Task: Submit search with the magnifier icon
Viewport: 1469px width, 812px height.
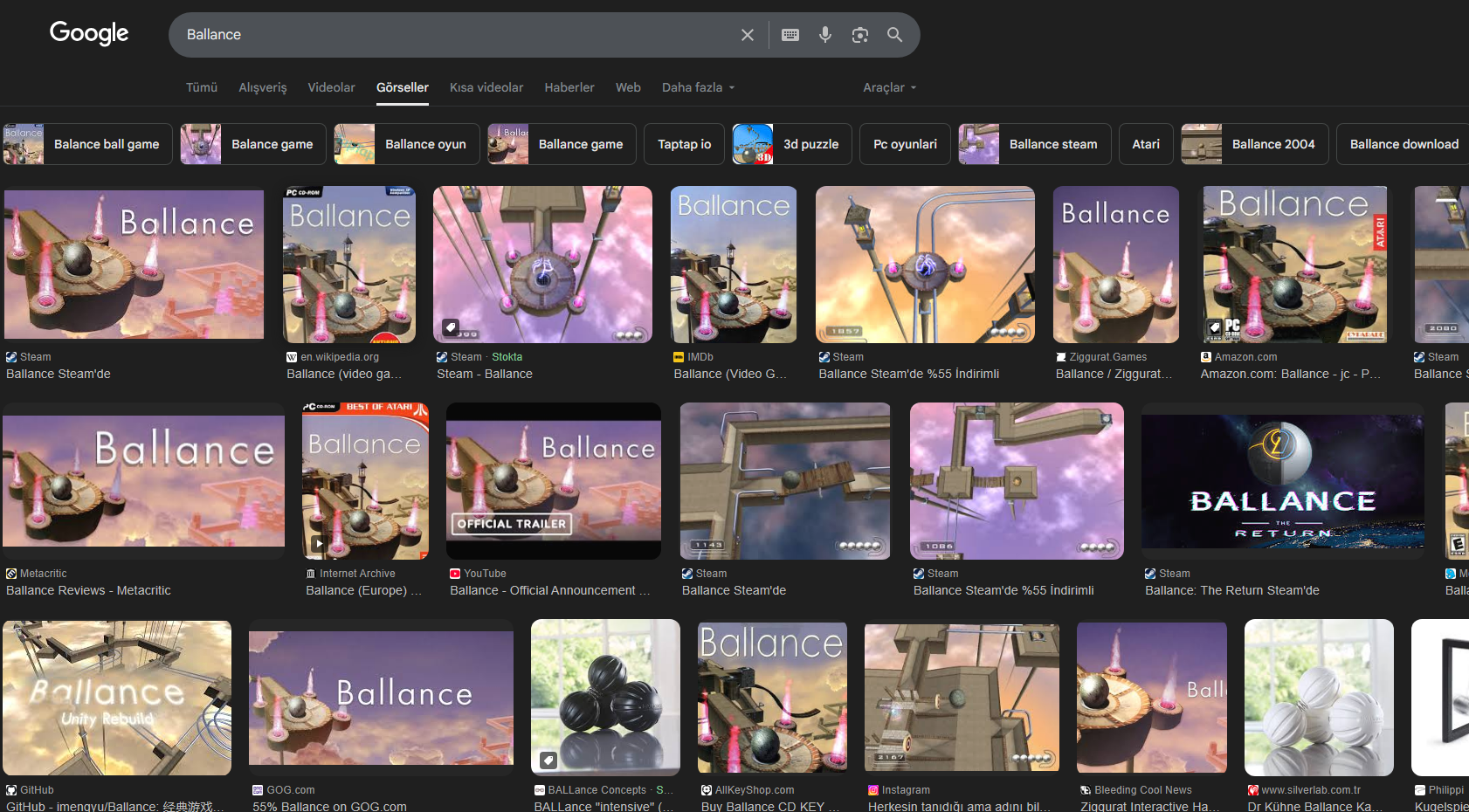Action: [x=895, y=35]
